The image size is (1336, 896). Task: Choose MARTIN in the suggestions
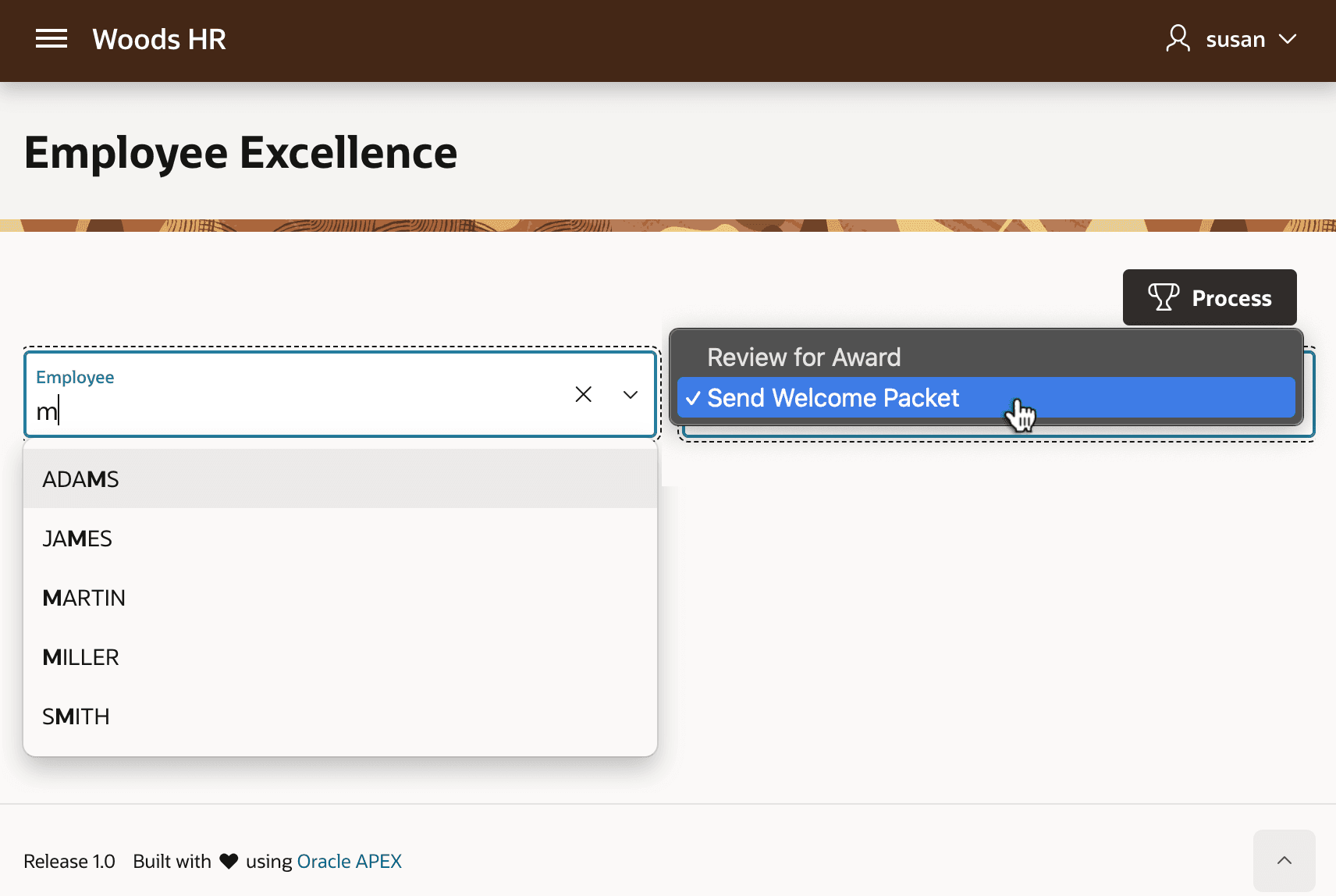point(340,597)
